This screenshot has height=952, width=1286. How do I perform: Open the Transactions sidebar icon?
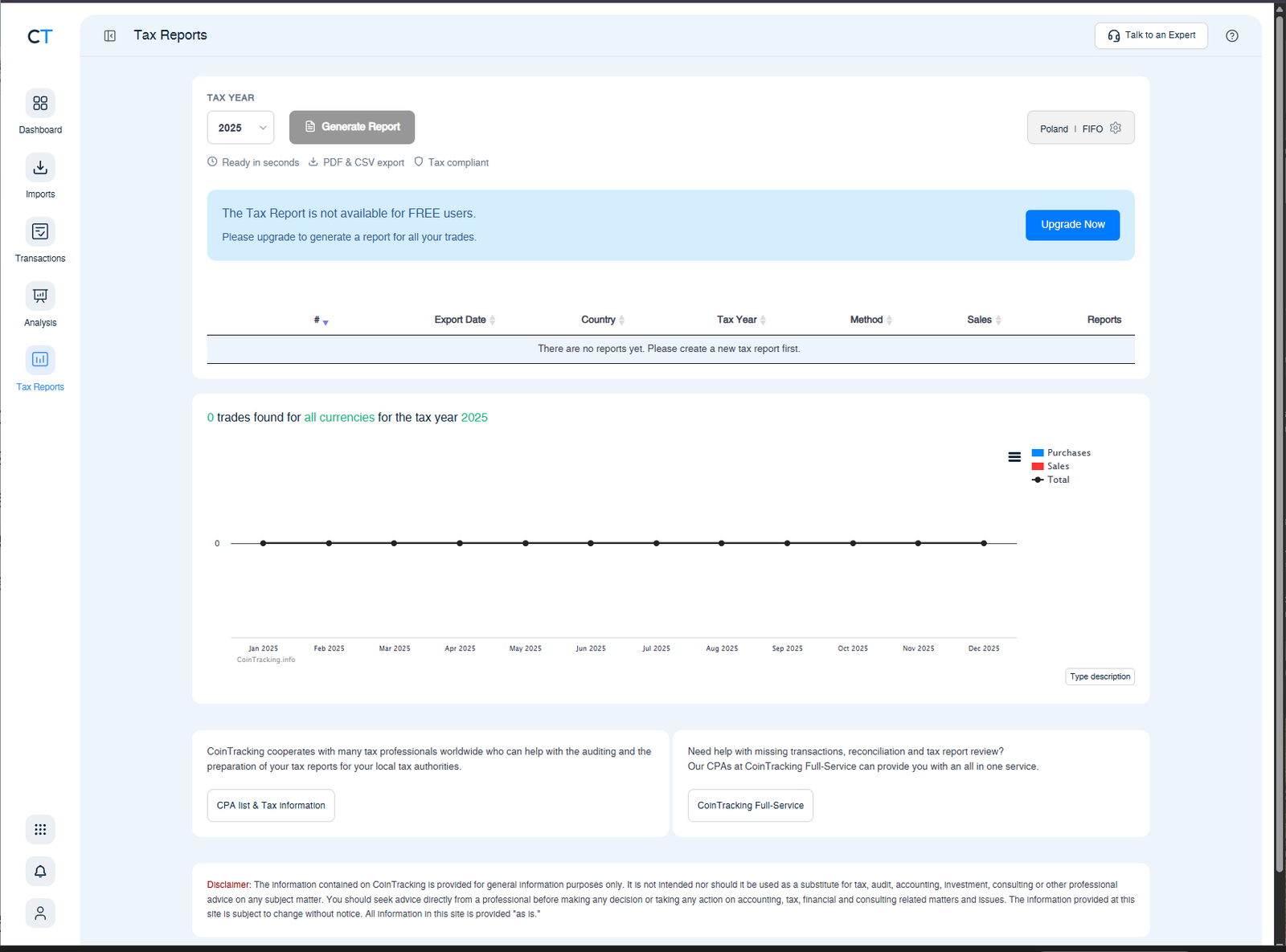pyautogui.click(x=40, y=231)
